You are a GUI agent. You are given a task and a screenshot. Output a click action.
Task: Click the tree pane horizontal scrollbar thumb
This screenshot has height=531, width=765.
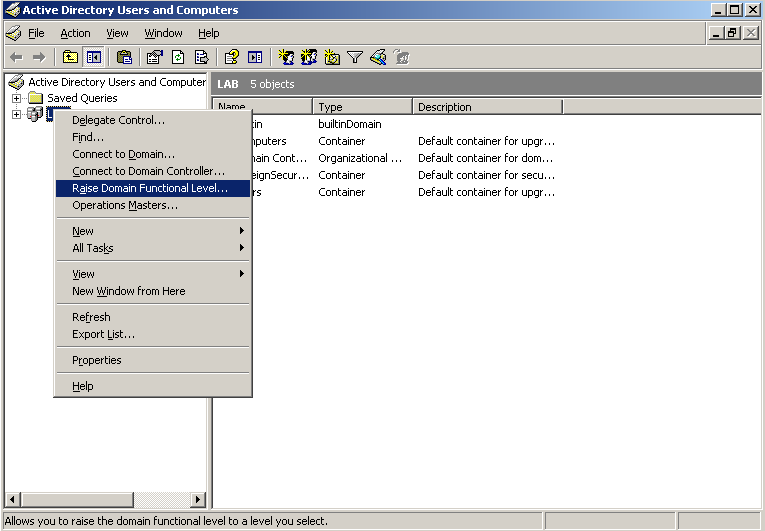[77, 499]
